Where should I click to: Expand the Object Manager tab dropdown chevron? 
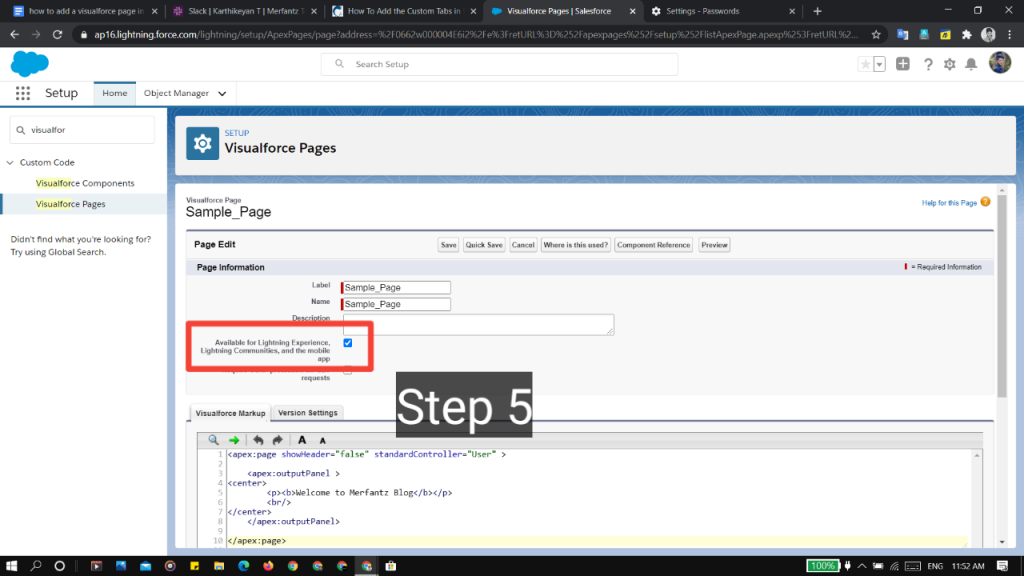coord(222,94)
